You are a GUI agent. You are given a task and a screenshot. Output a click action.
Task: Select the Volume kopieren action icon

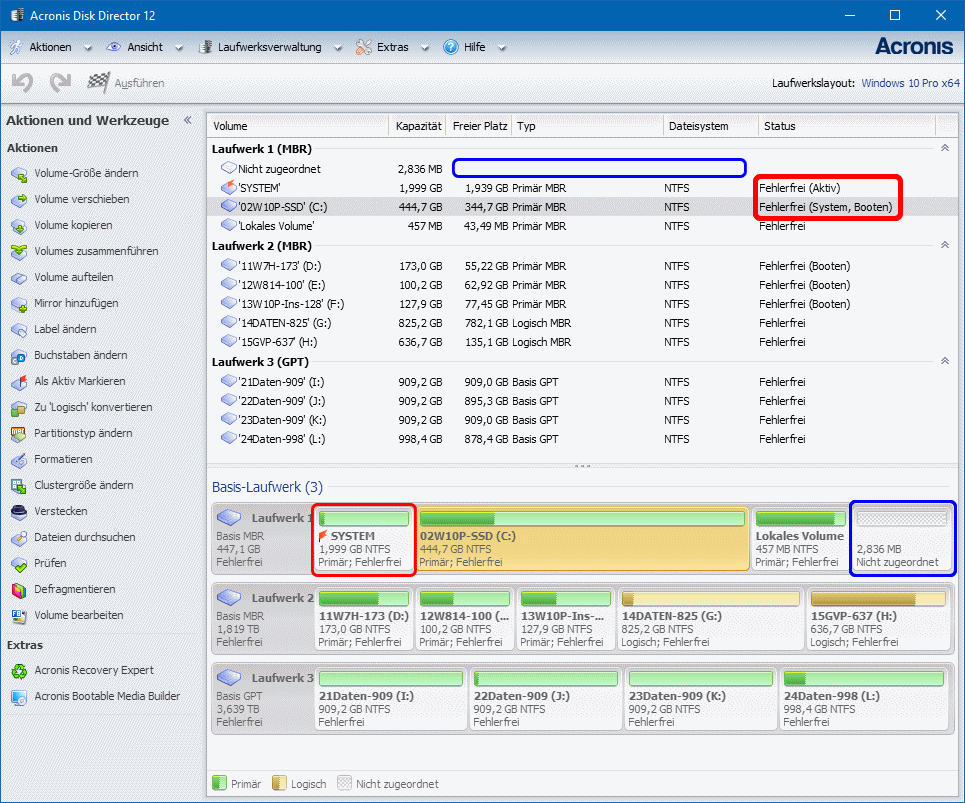[19, 226]
